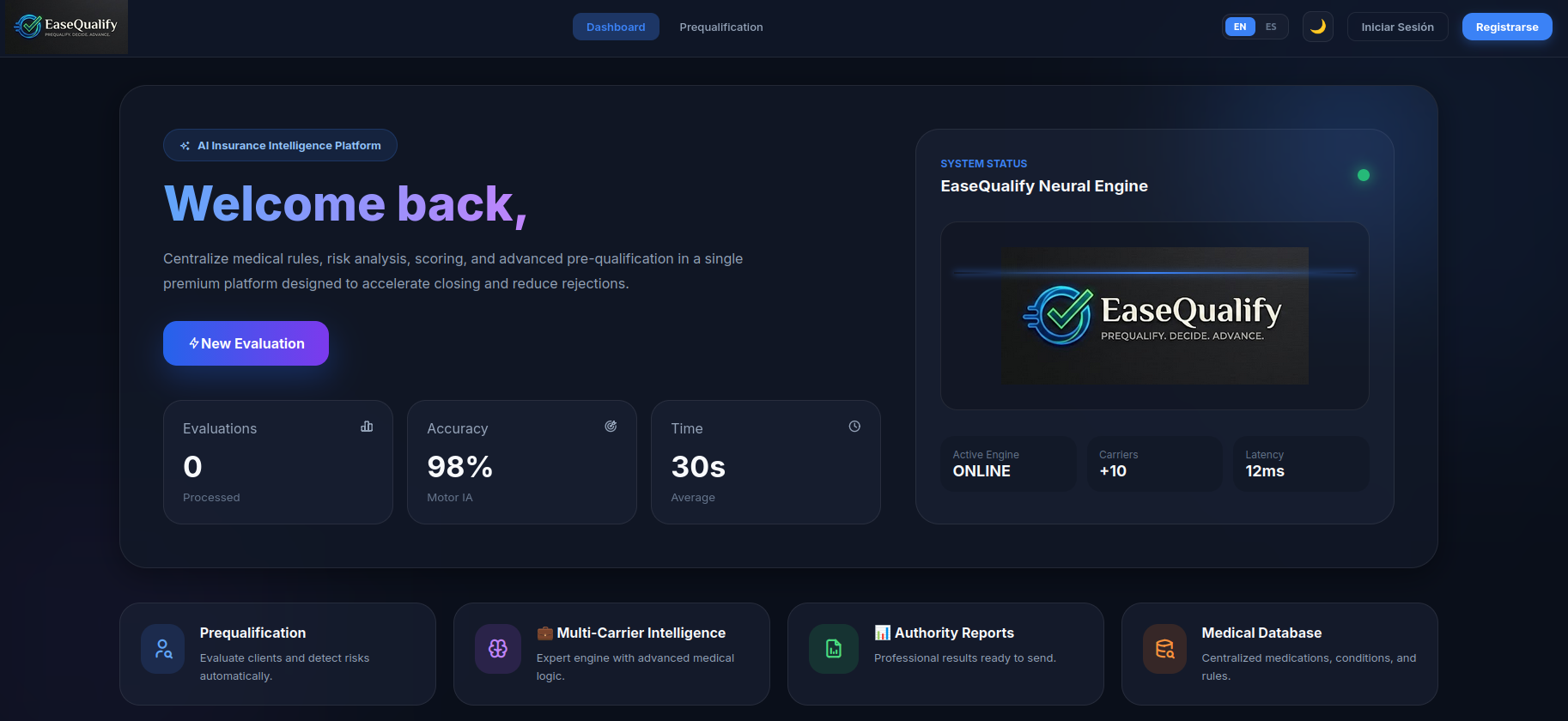Start a New Evaluation
This screenshot has height=721, width=1568.
246,343
